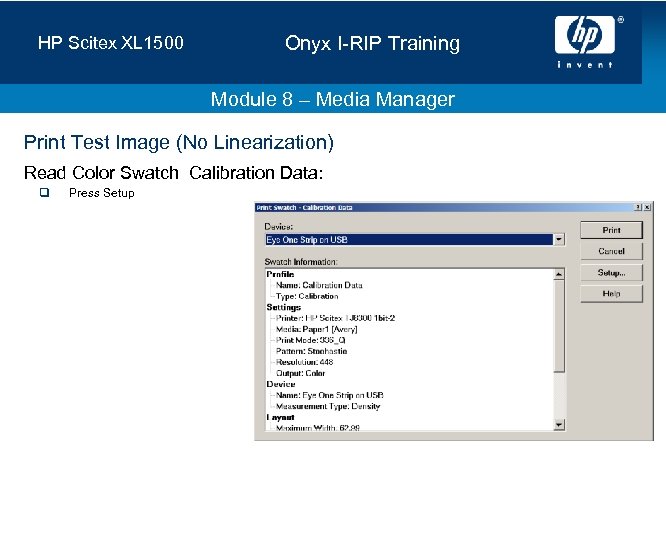Select the Settings tree node
This screenshot has width=666, height=539.
tap(284, 307)
